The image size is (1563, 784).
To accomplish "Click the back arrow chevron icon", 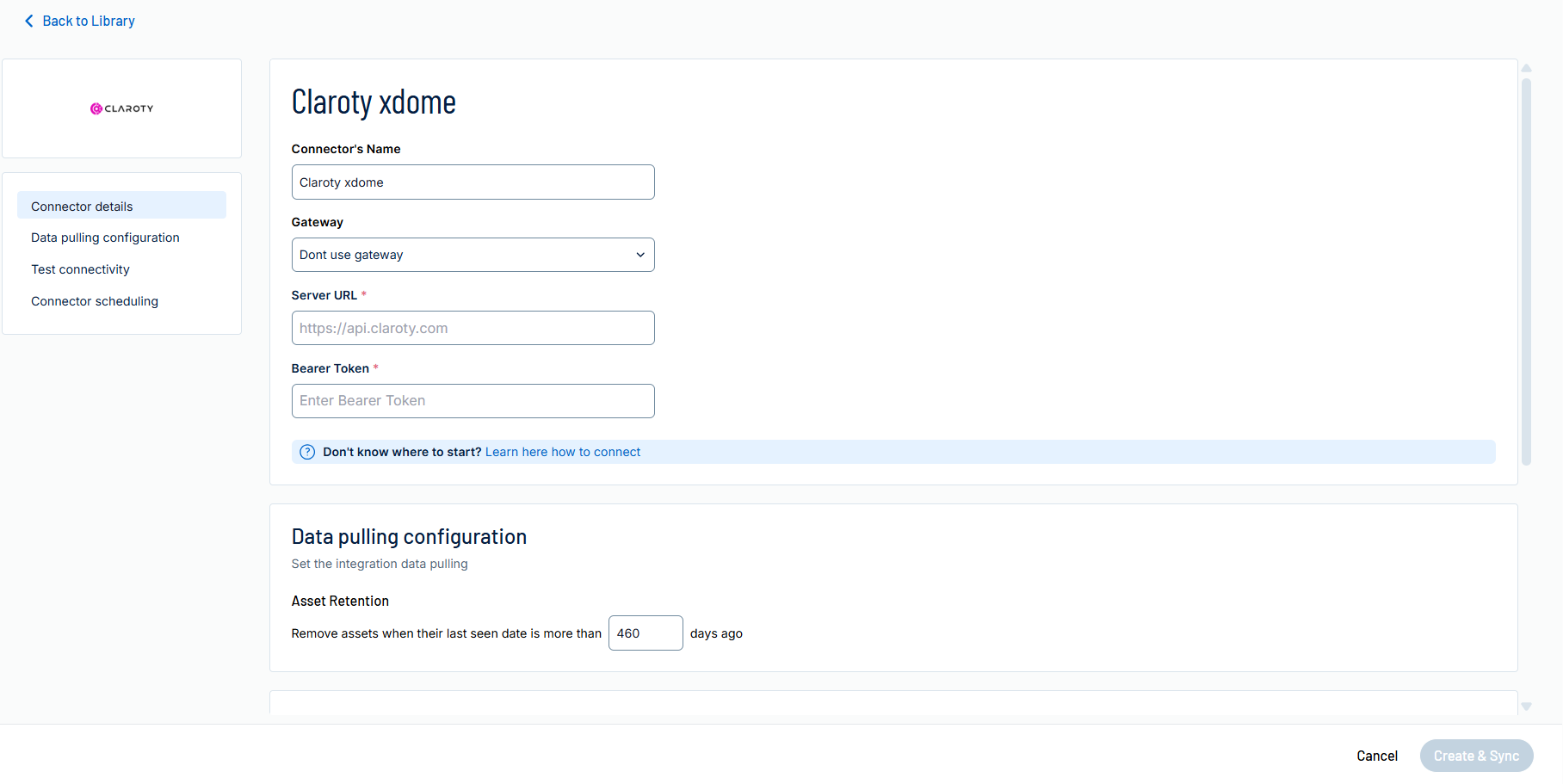I will [x=29, y=21].
